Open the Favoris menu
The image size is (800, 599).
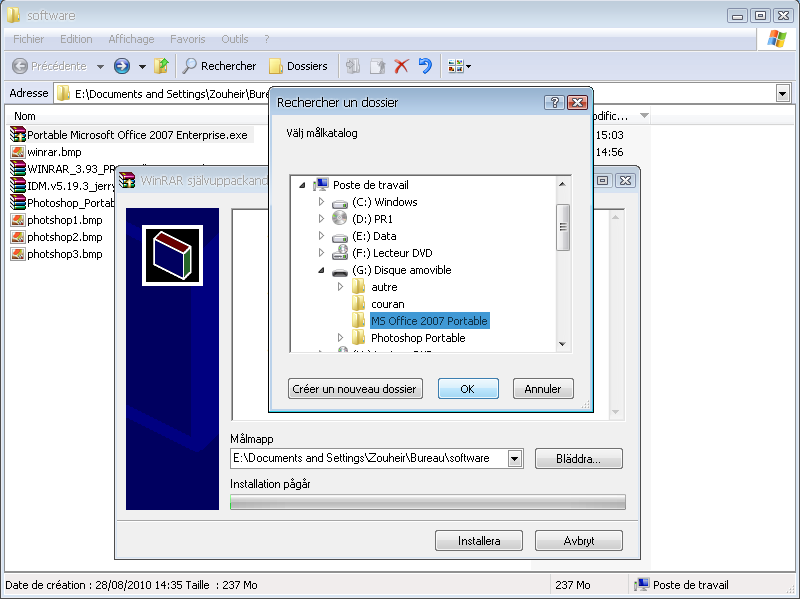188,39
